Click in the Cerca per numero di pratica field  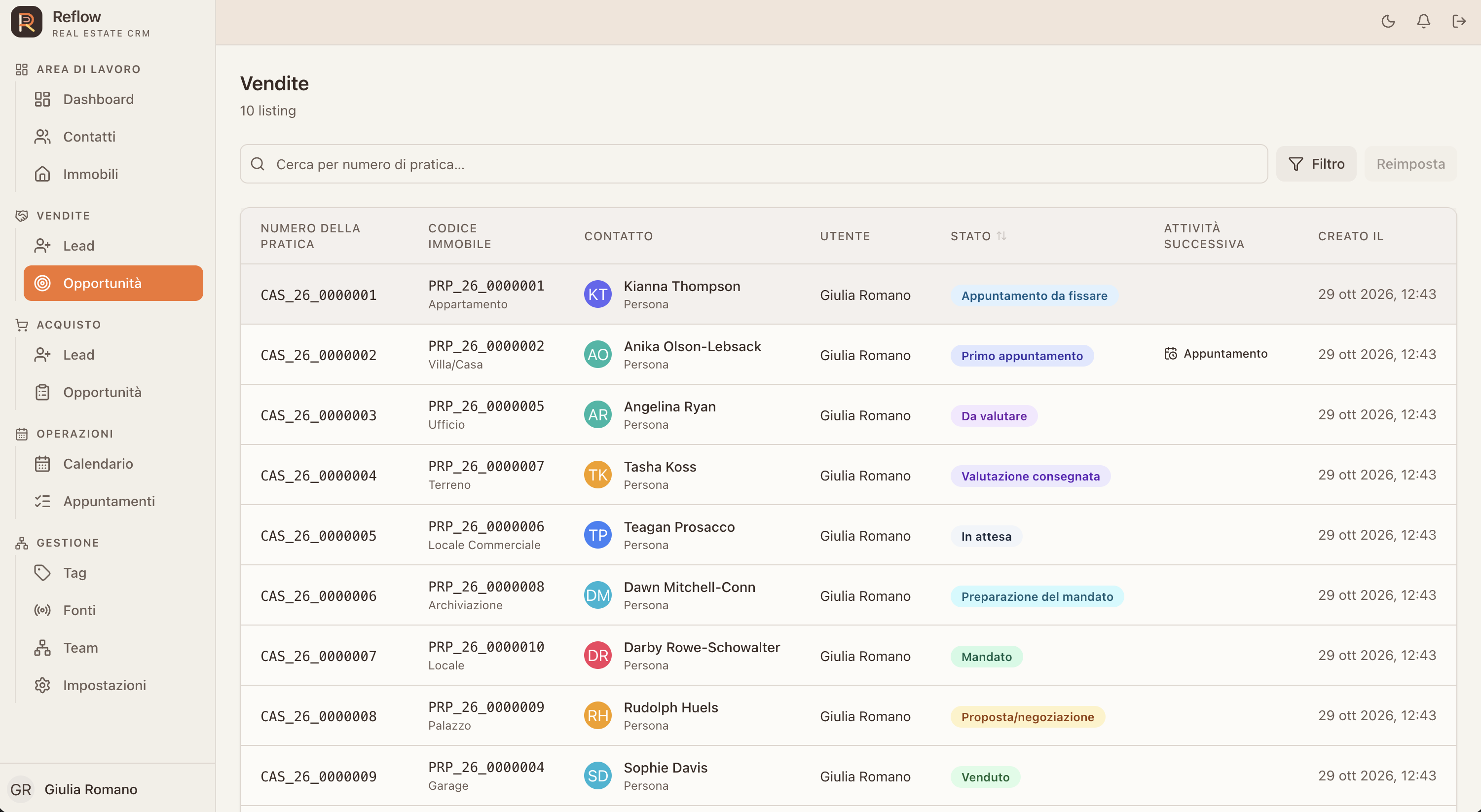753,164
